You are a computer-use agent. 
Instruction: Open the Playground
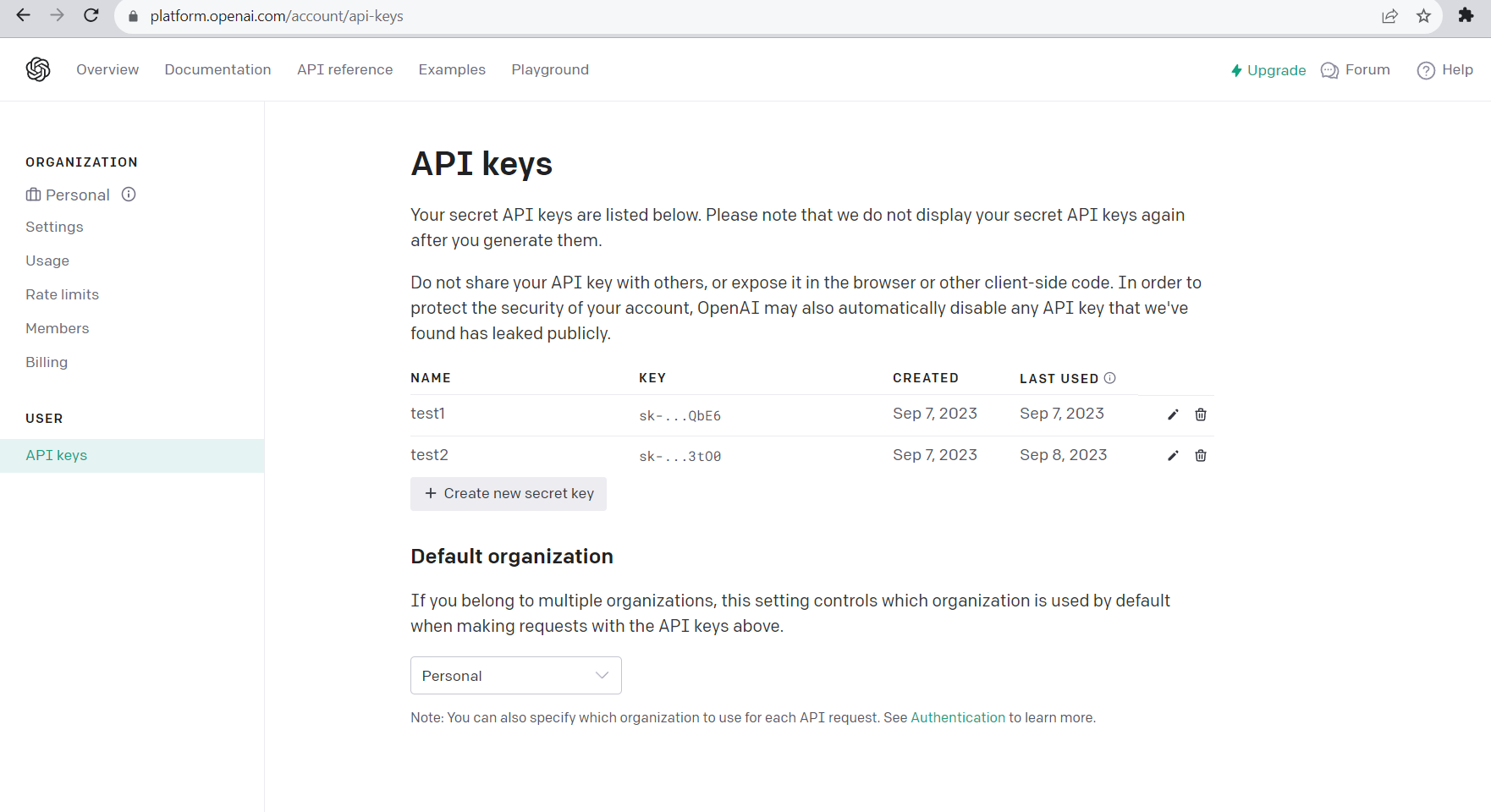pyautogui.click(x=550, y=69)
